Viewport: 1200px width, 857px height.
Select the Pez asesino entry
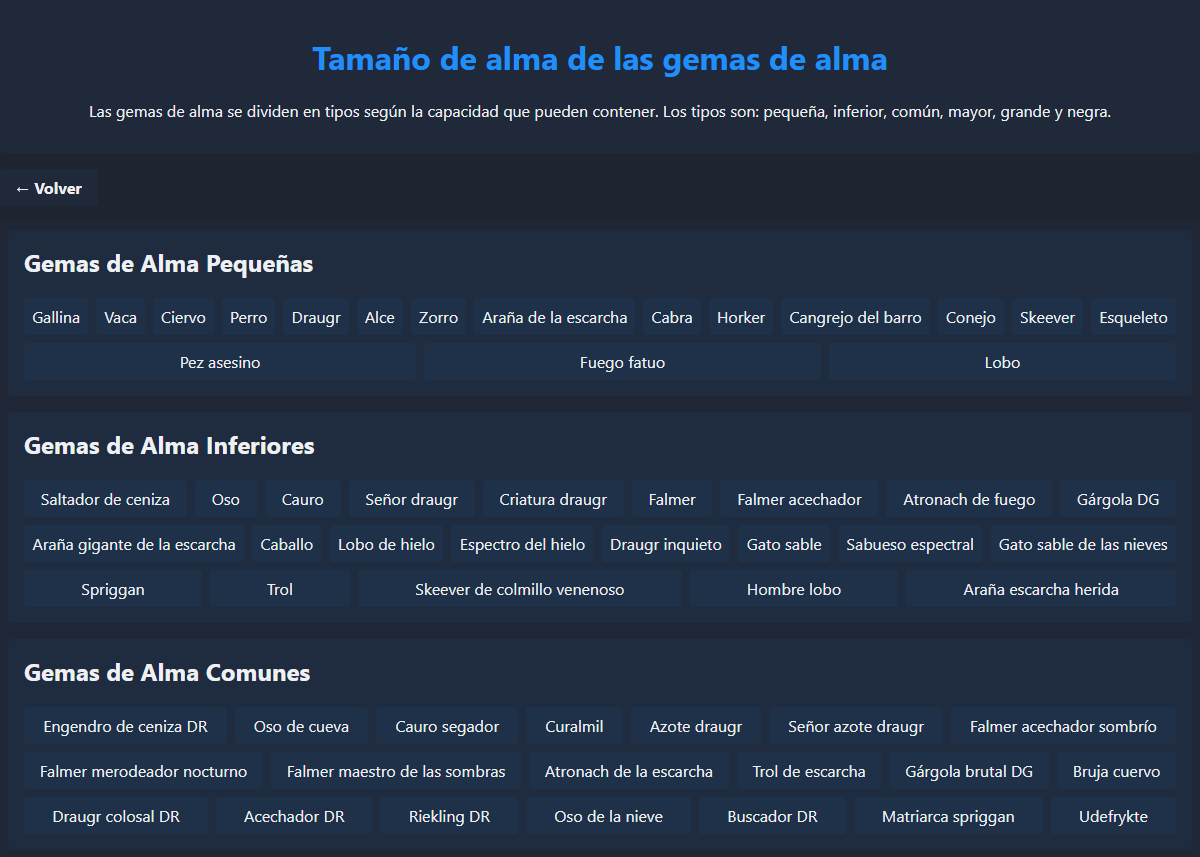[x=220, y=362]
